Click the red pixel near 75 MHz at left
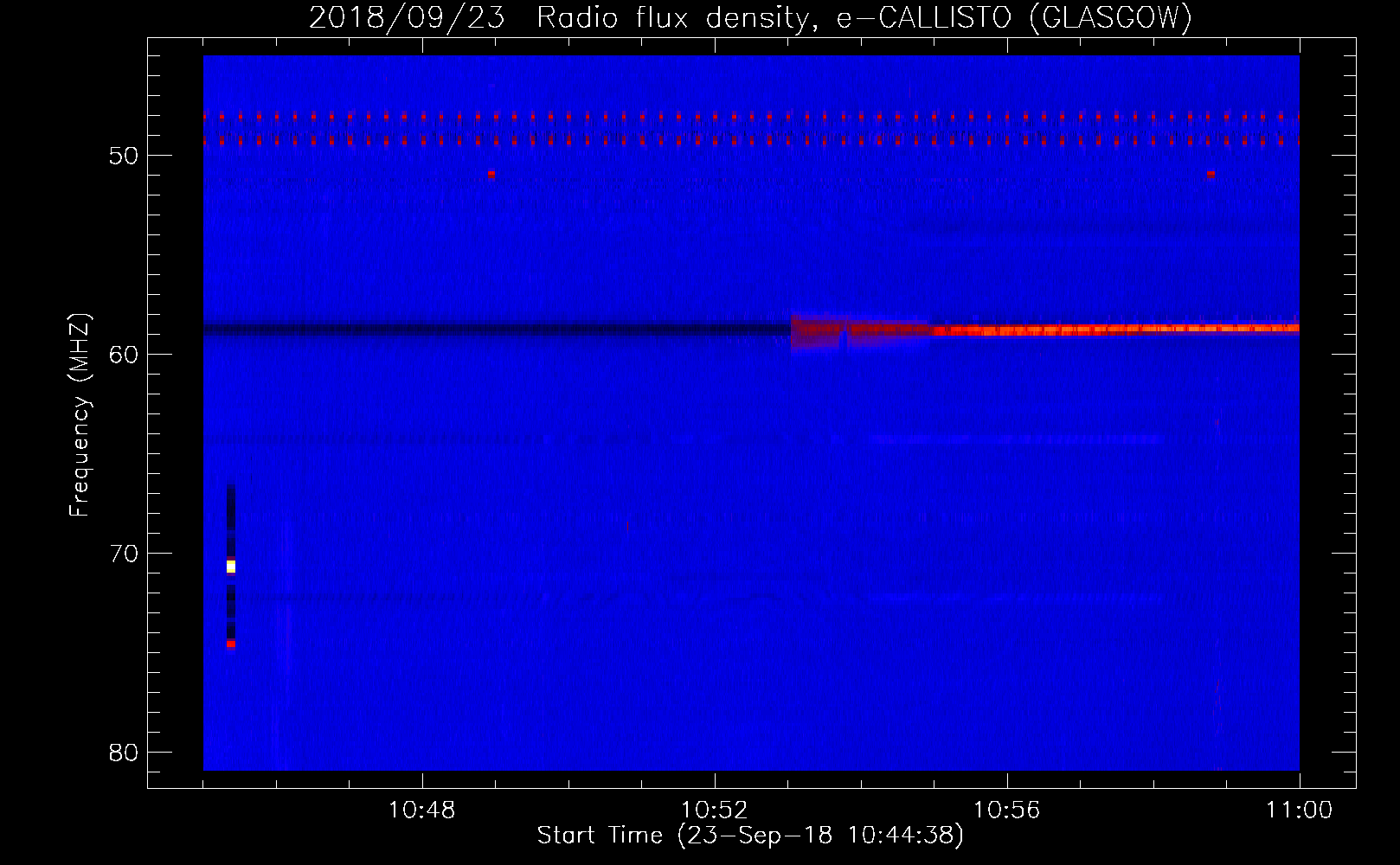Viewport: 1400px width, 865px height. (231, 644)
